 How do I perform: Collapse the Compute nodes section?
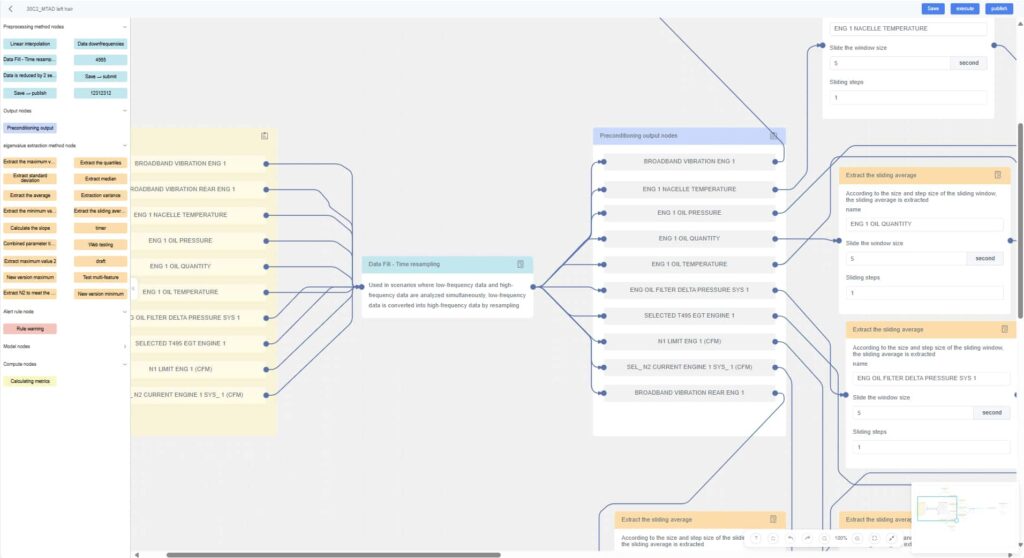click(x=124, y=364)
